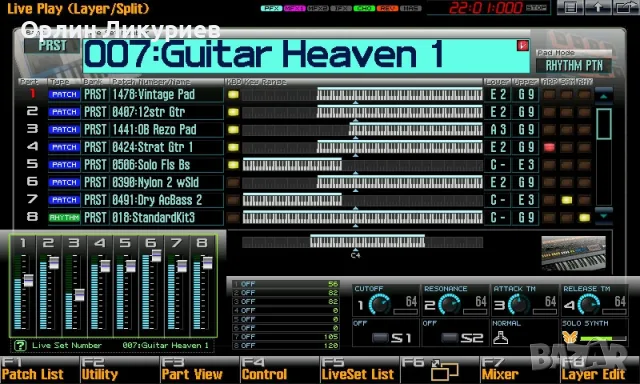Viewport: 640px width, 384px height.
Task: Select the grey MFX2 effect indicator
Action: point(318,8)
